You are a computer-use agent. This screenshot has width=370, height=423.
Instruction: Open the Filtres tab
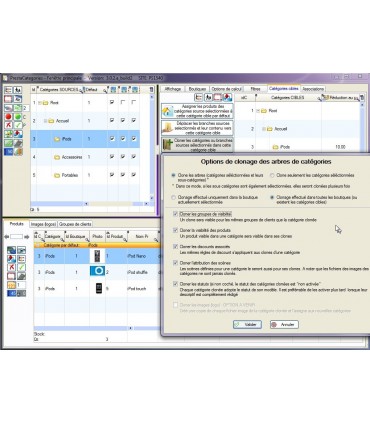[255, 89]
